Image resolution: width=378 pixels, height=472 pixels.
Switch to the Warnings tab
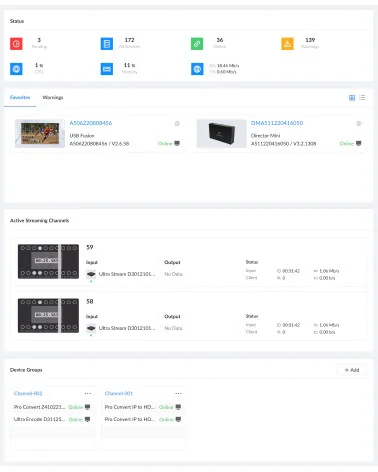click(x=53, y=97)
